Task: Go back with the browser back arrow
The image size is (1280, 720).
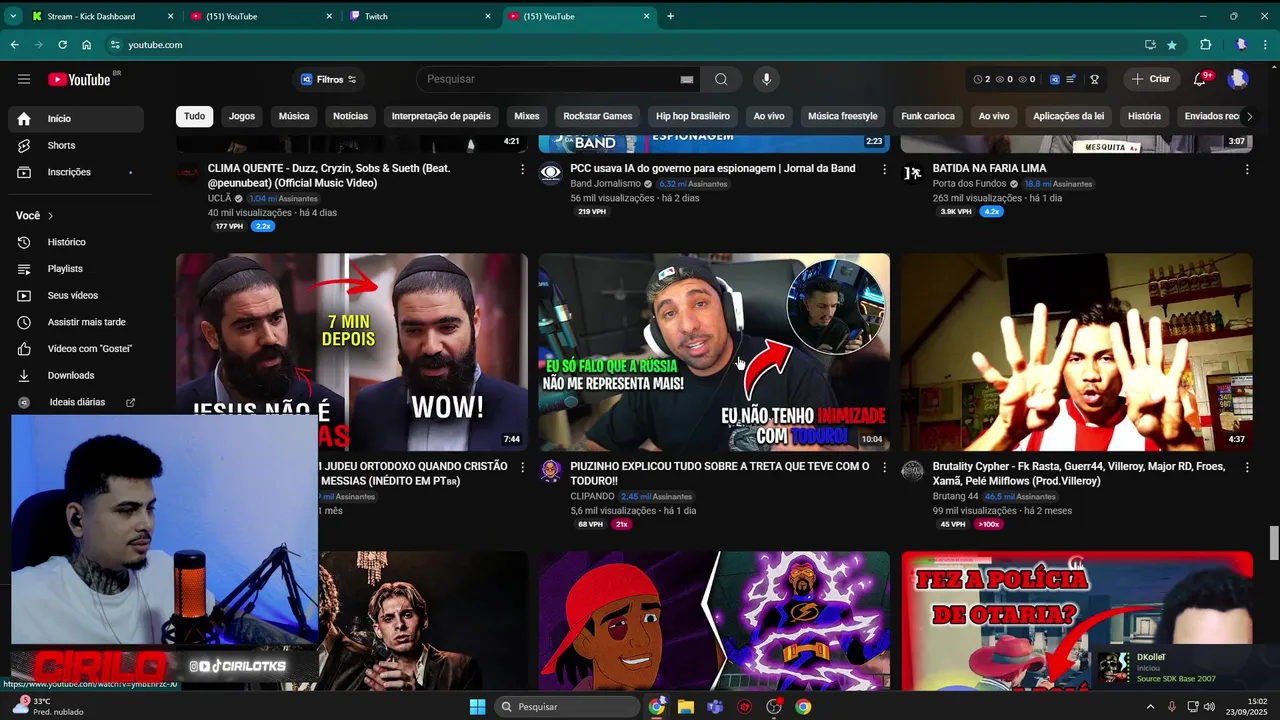Action: point(14,45)
